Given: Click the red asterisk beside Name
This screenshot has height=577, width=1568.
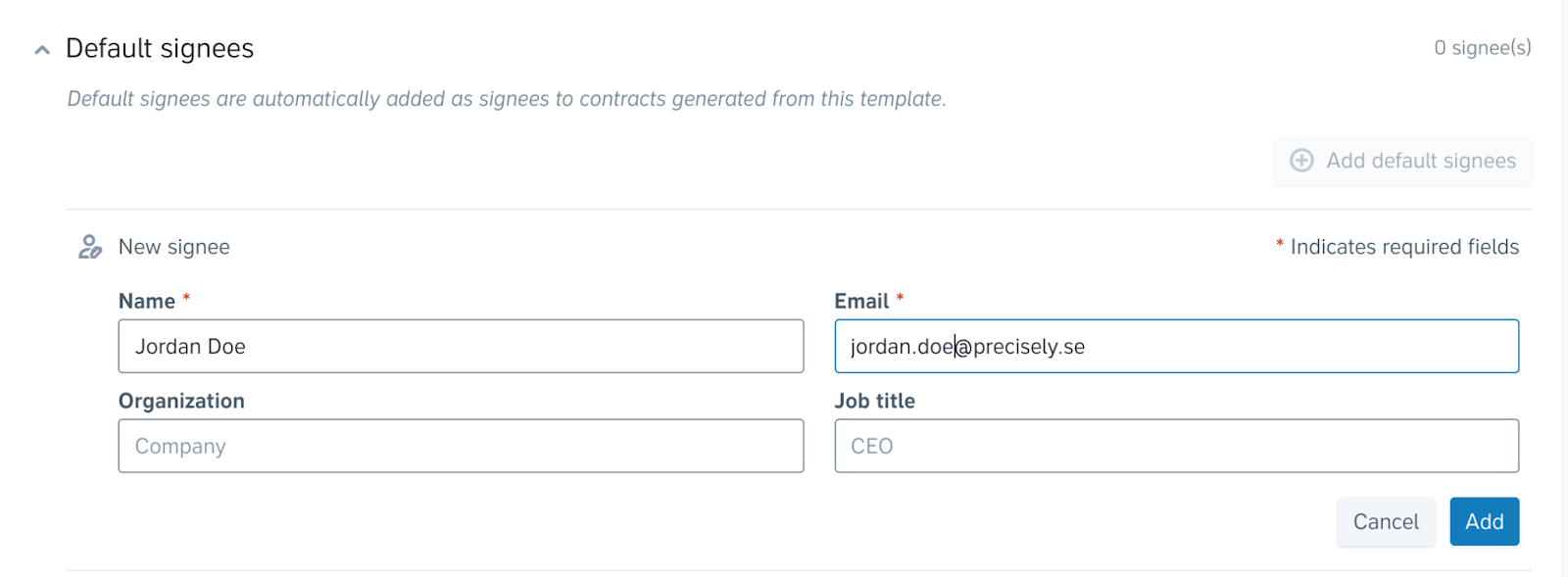Looking at the screenshot, I should pyautogui.click(x=186, y=298).
